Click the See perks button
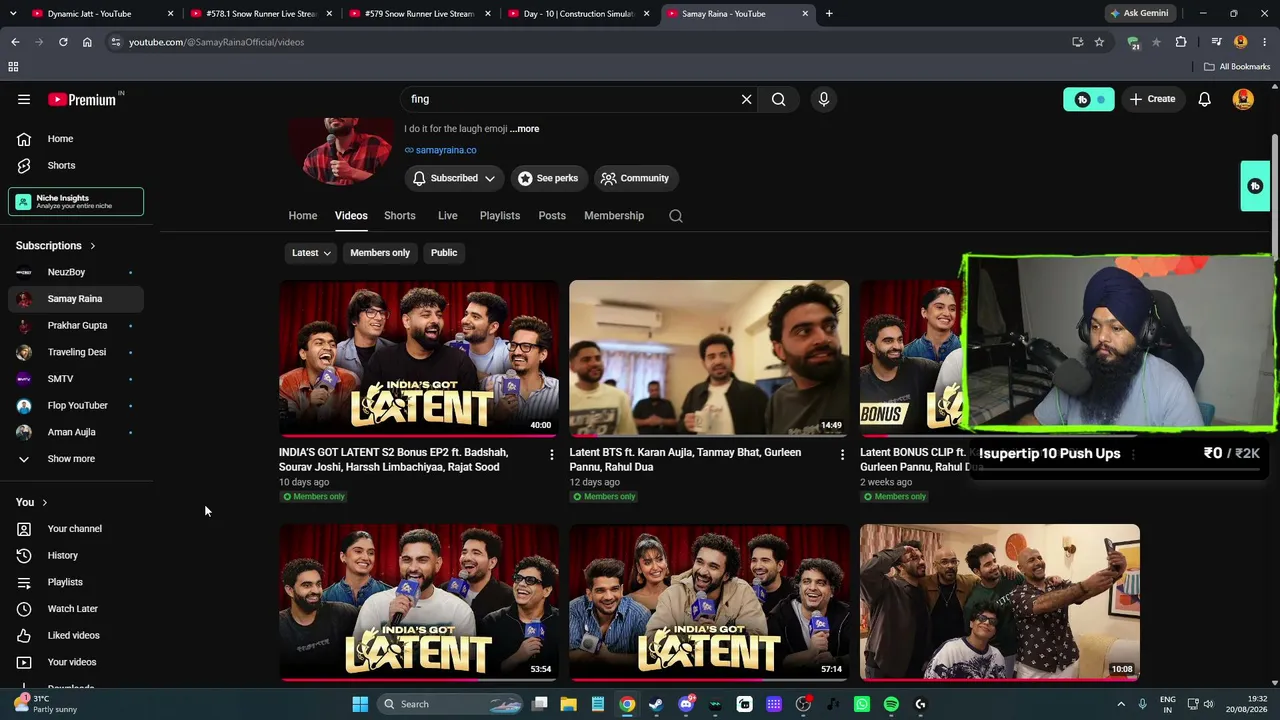Image resolution: width=1280 pixels, height=720 pixels. 549,178
